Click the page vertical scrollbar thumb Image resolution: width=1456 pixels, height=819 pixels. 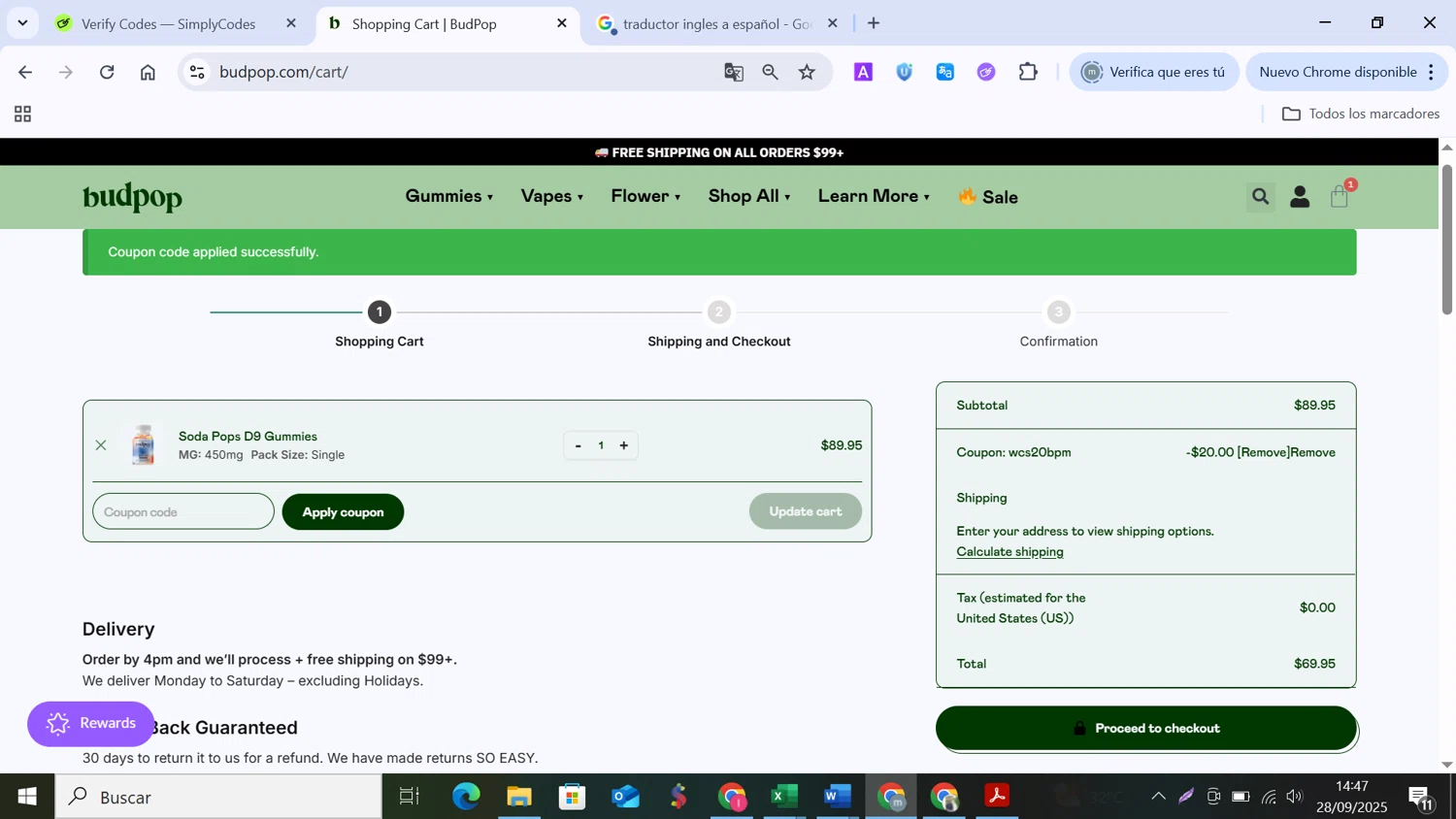(1446, 239)
